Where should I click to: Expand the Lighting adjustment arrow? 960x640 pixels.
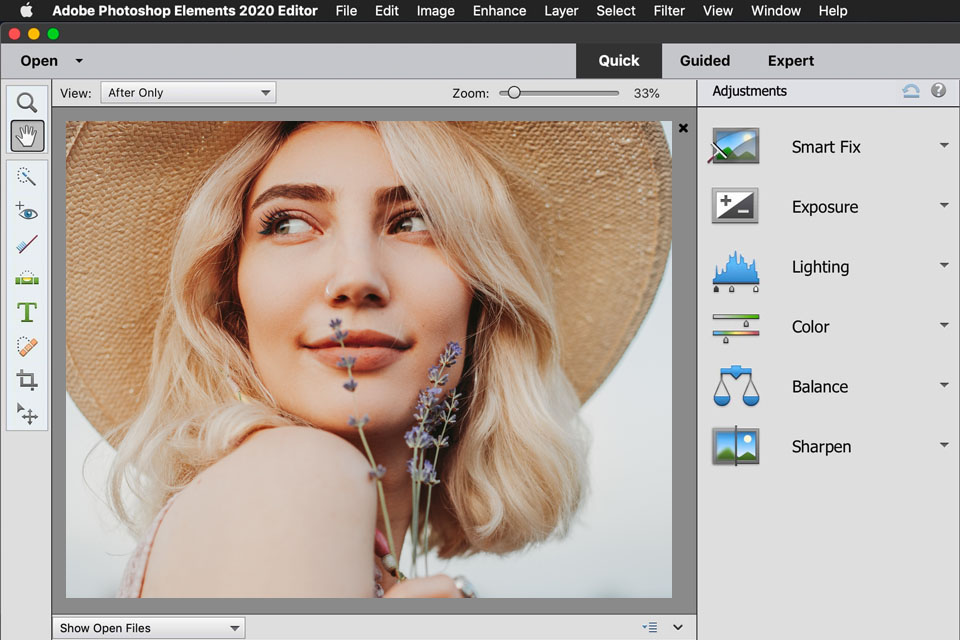[944, 265]
